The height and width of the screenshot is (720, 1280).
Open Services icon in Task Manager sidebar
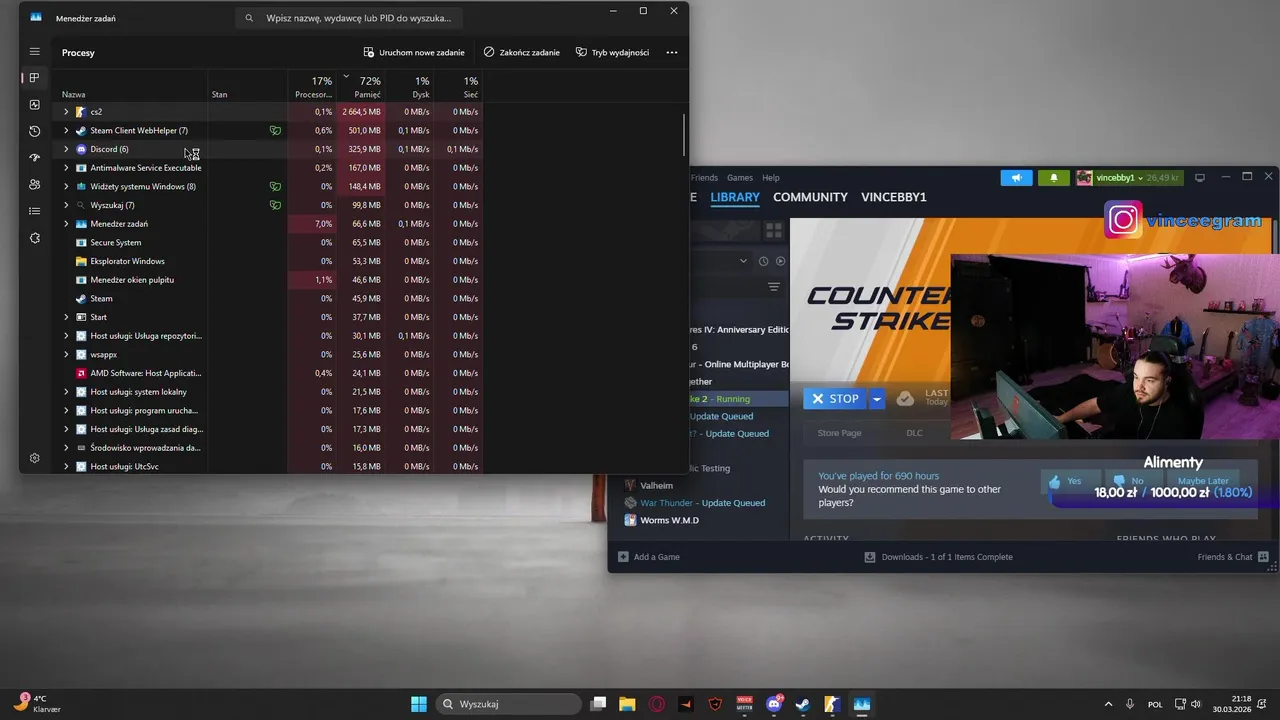[34, 238]
